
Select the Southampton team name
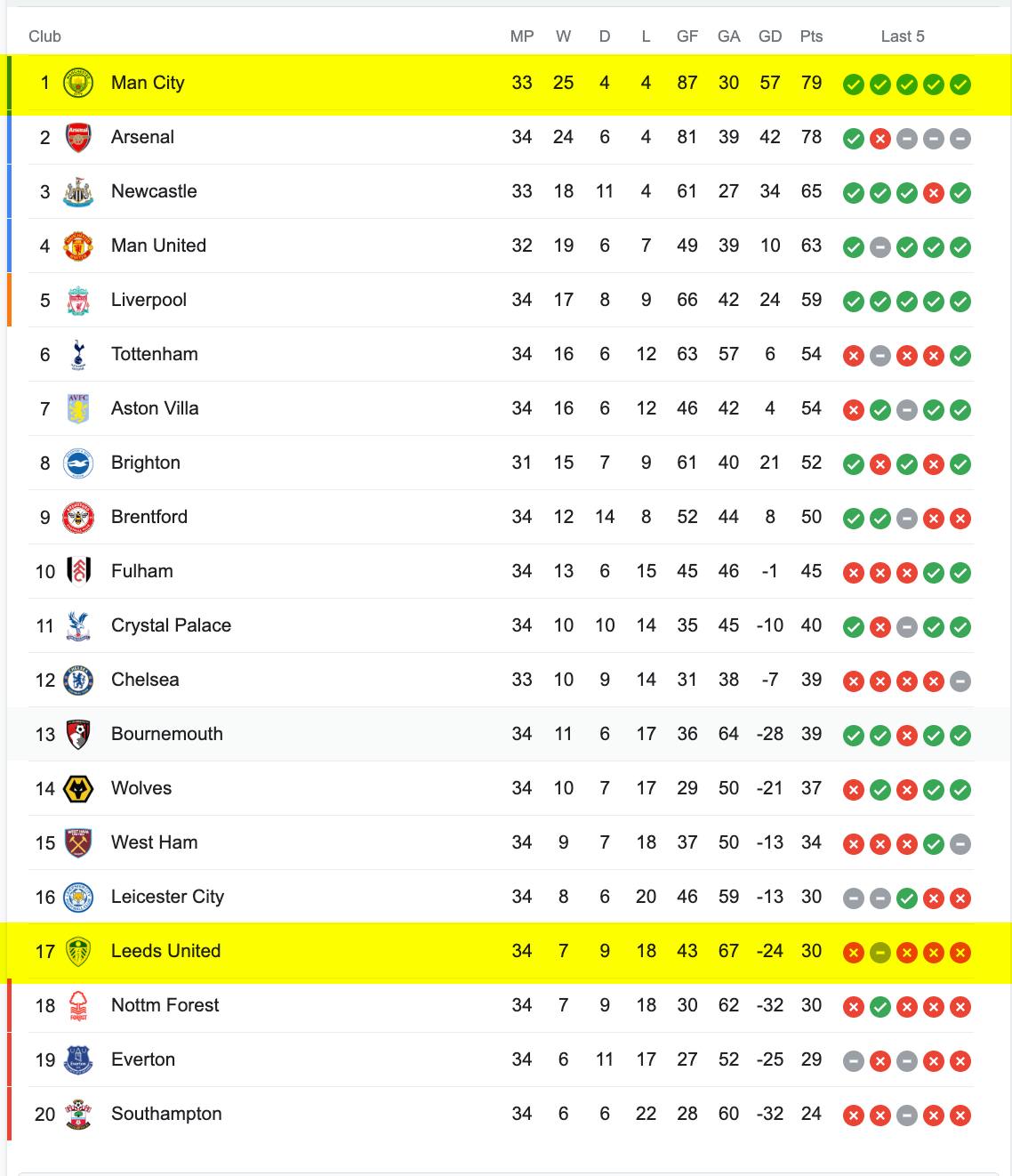click(x=166, y=1114)
